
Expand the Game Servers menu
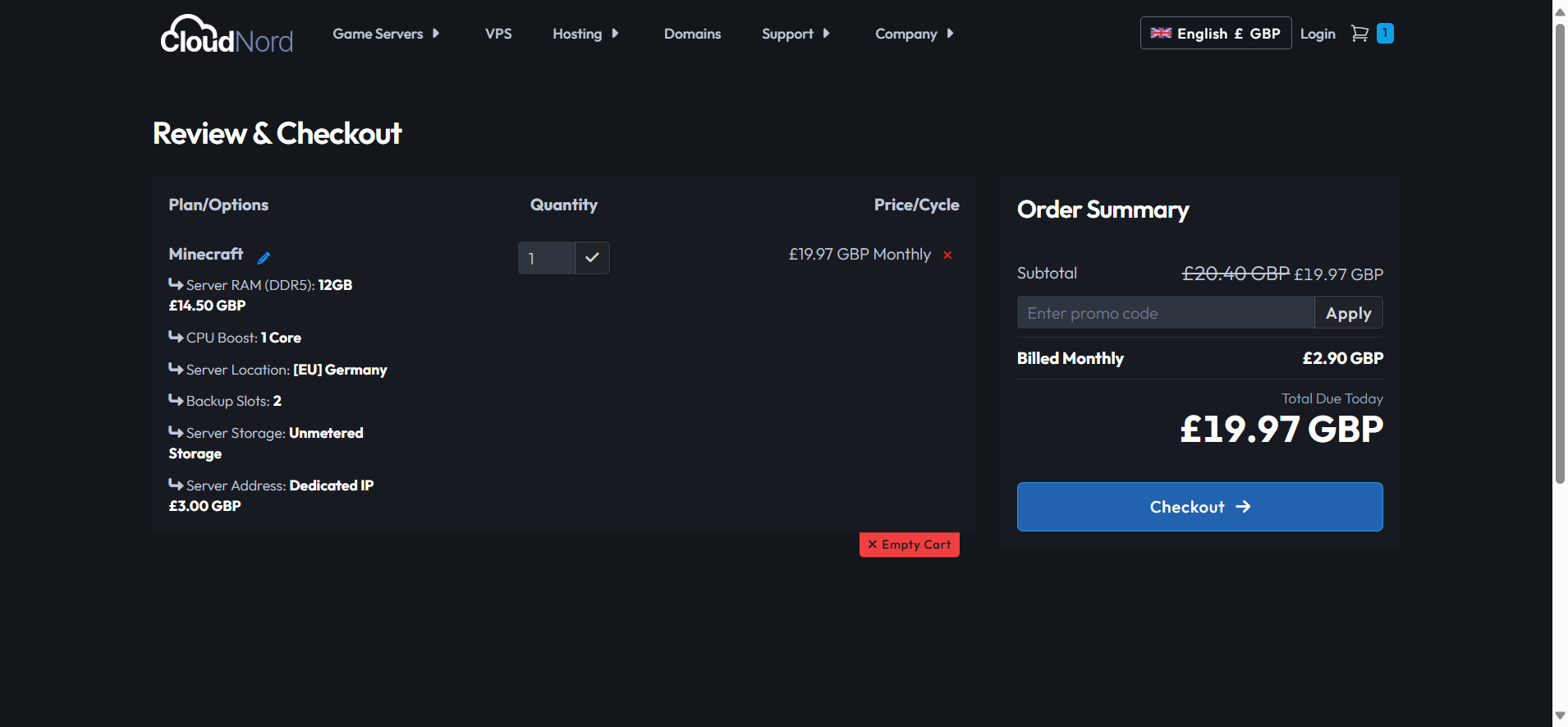pyautogui.click(x=386, y=34)
